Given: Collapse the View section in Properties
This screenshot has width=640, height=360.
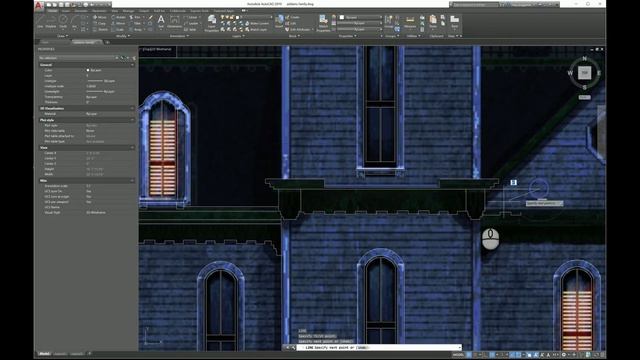Looking at the screenshot, I should click(132, 148).
